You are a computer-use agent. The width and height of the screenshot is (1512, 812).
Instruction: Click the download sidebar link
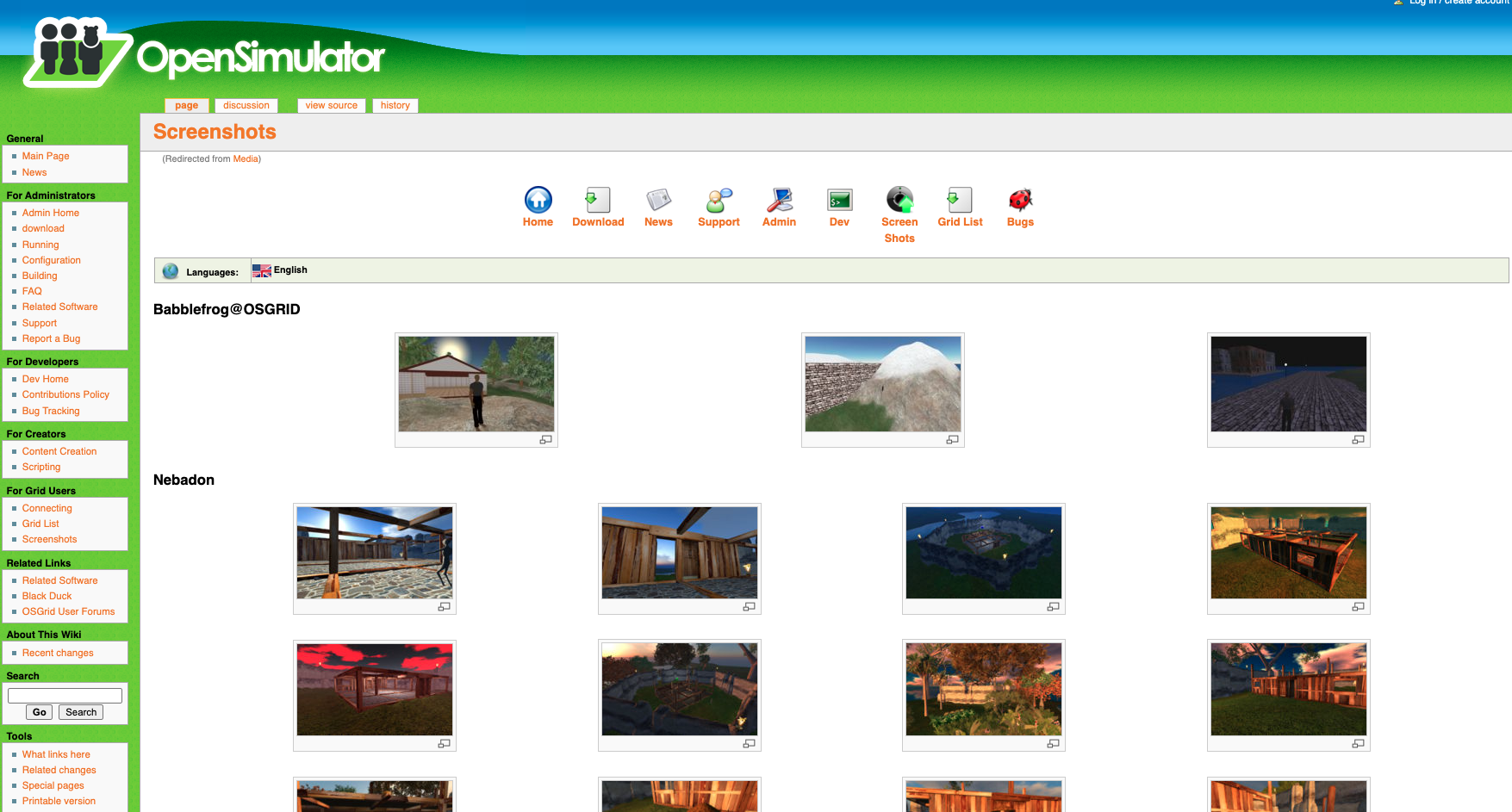point(43,228)
